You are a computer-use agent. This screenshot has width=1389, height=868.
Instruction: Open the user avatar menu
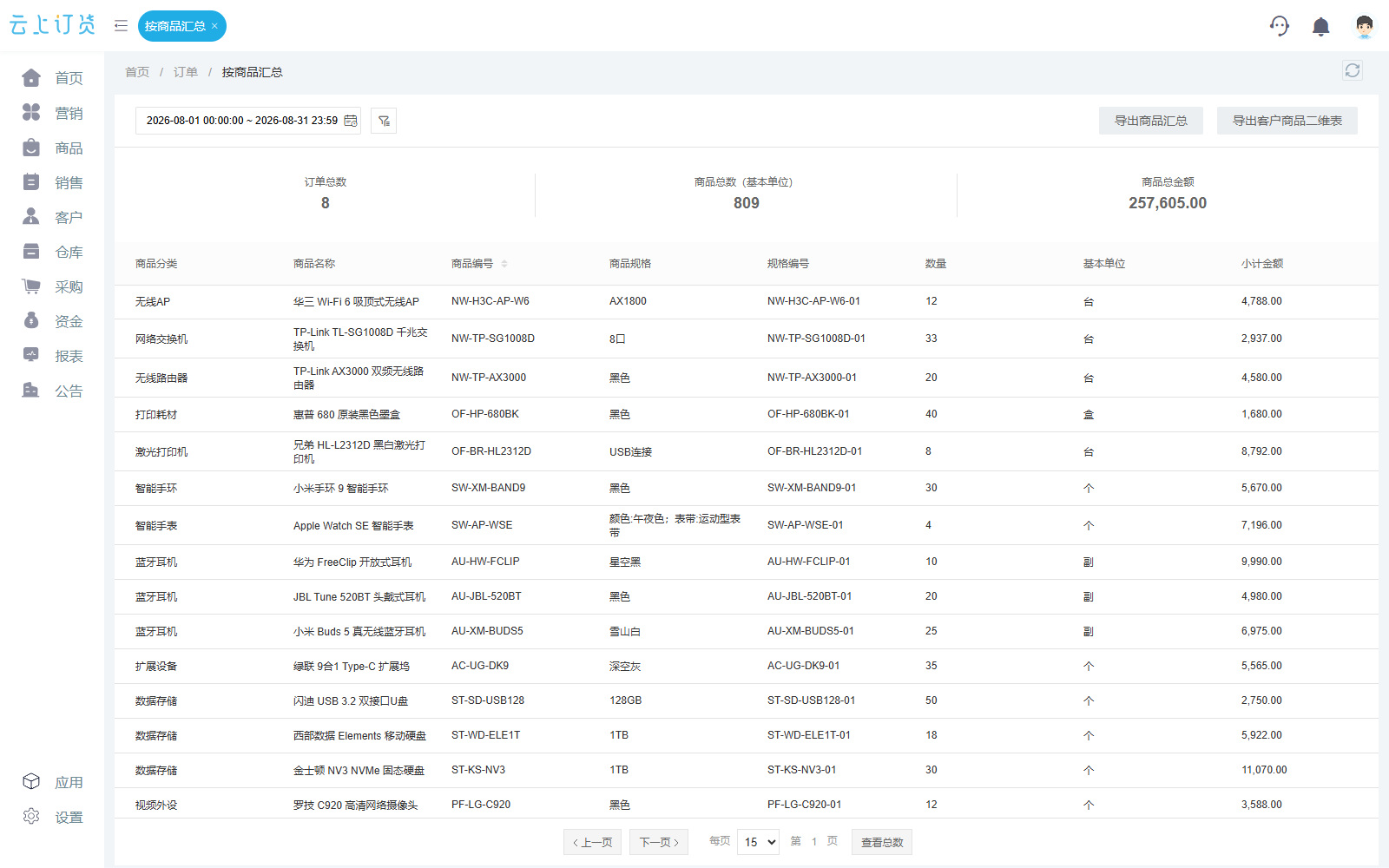click(1364, 27)
